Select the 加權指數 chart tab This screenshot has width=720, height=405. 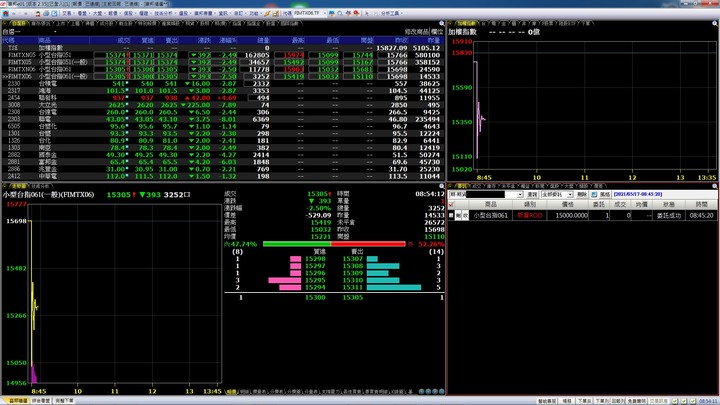(x=466, y=23)
